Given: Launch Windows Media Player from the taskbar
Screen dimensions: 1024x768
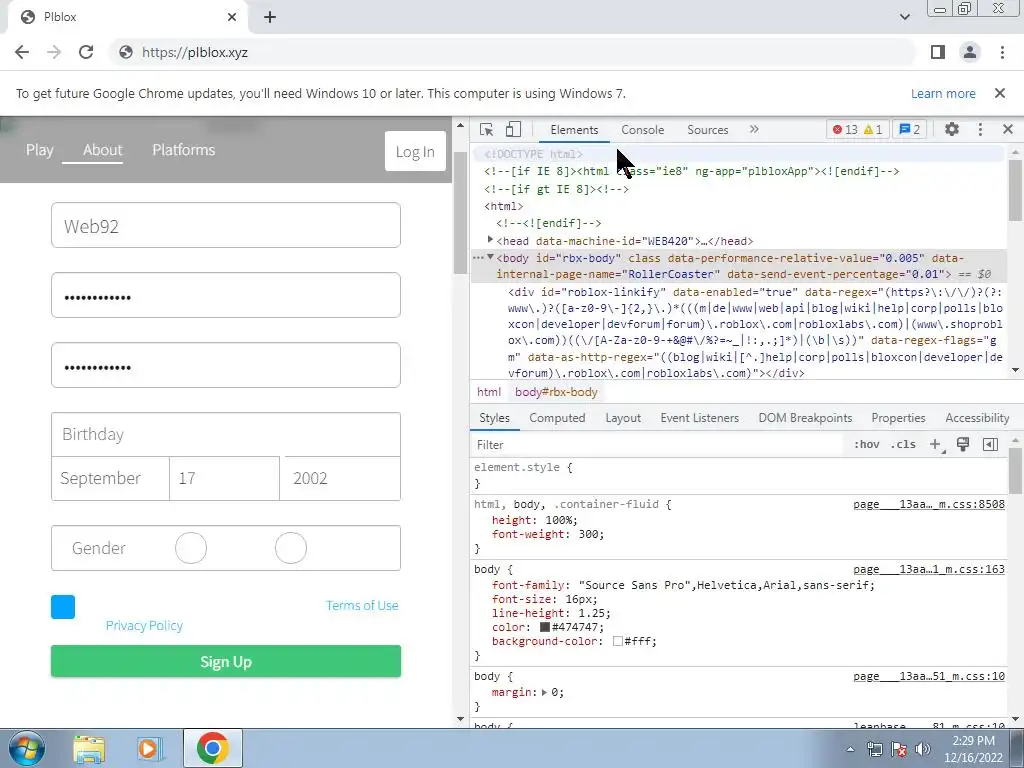Looking at the screenshot, I should pos(149,749).
